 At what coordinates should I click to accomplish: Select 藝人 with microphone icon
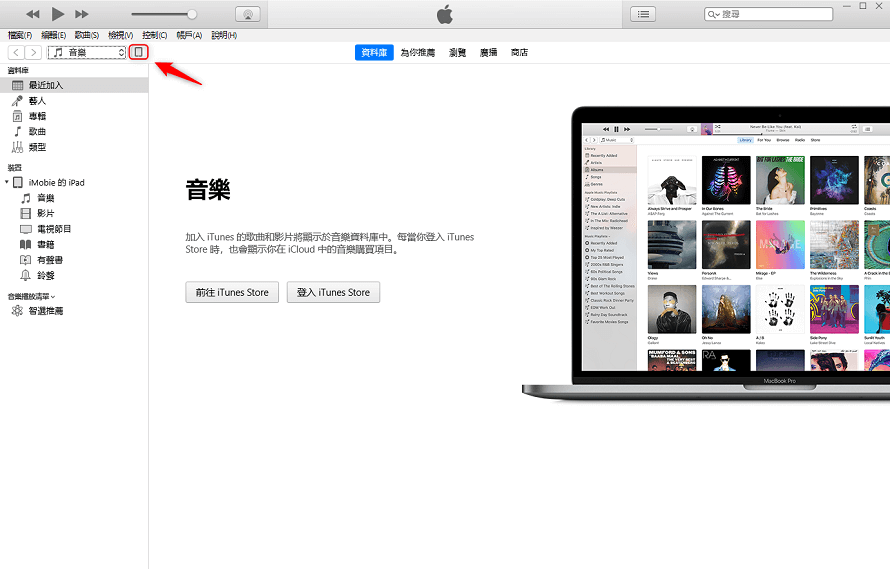pyautogui.click(x=74, y=101)
